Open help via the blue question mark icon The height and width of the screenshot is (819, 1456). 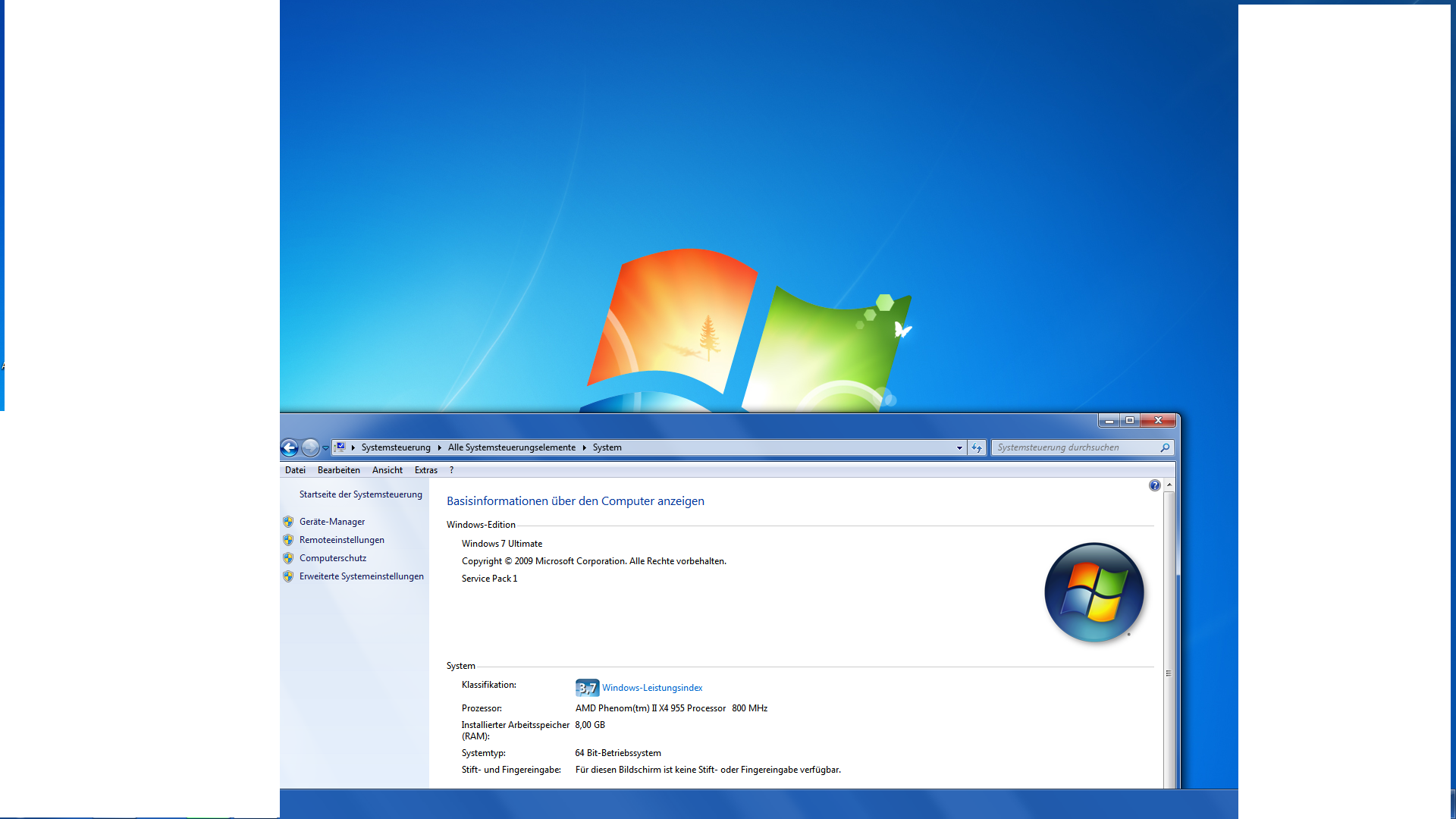1154,485
